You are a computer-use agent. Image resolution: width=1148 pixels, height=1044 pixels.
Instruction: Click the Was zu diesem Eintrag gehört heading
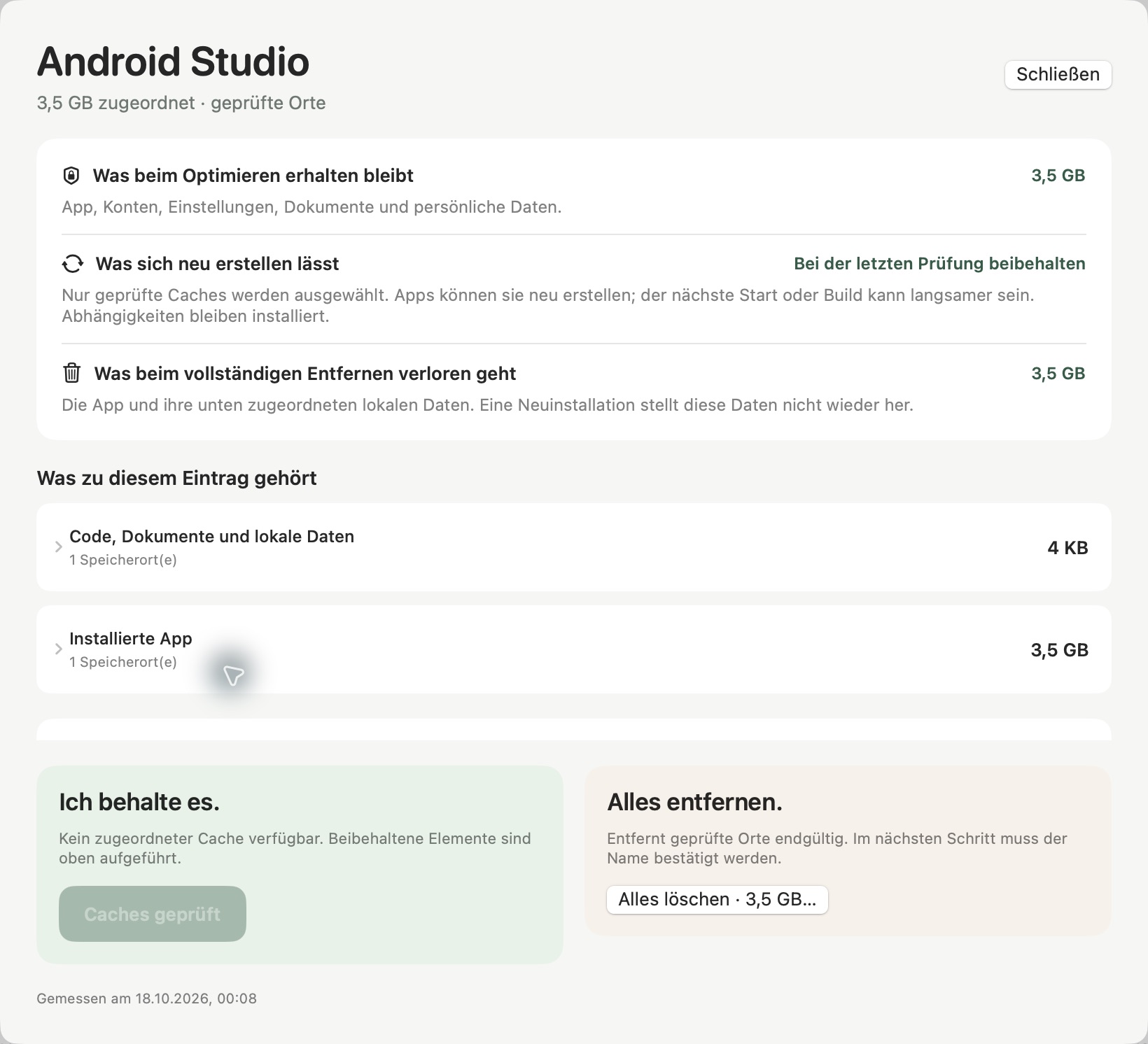[x=176, y=478]
